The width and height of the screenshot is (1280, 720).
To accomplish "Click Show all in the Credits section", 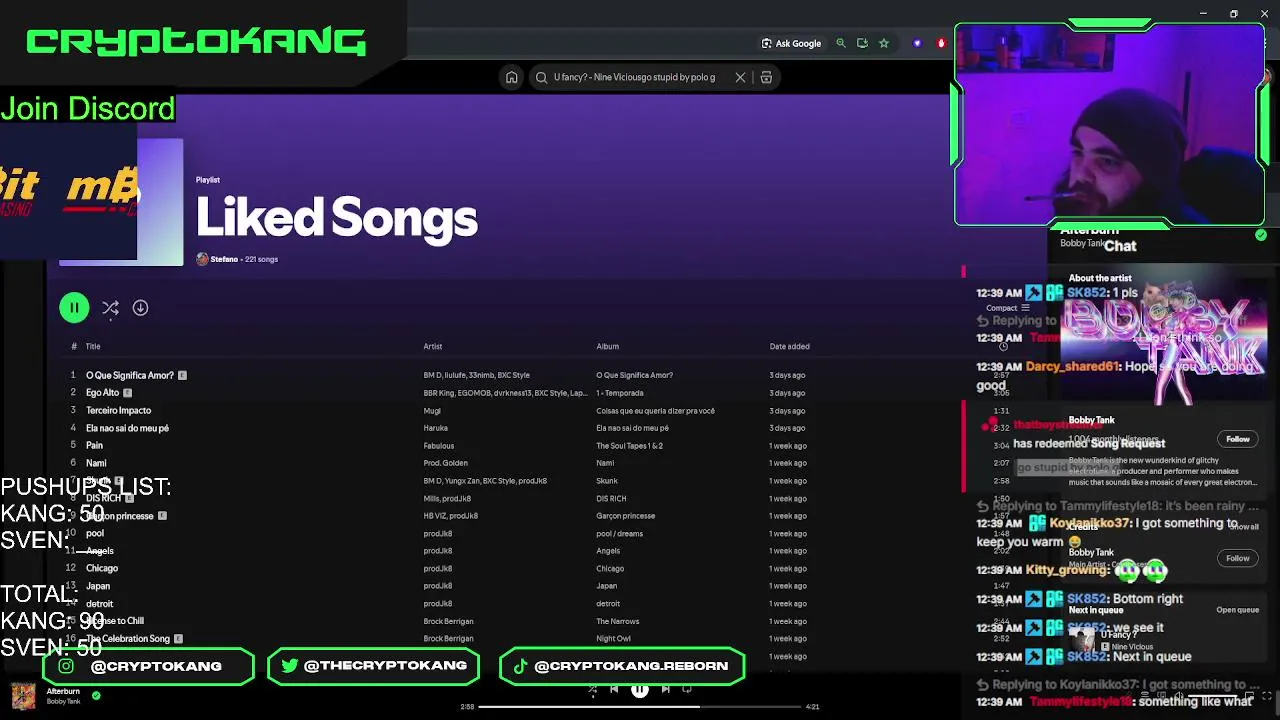I will point(1244,527).
